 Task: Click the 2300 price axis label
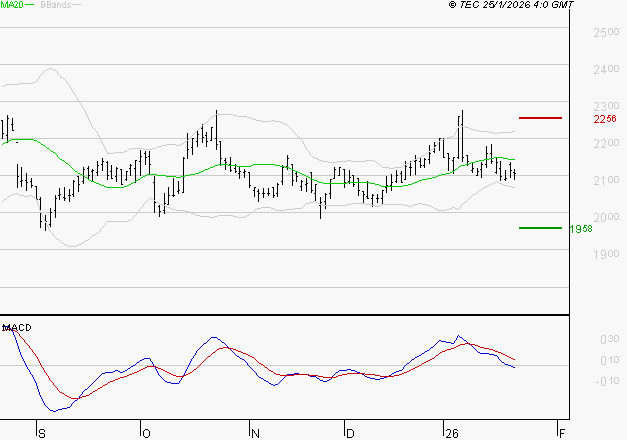click(x=606, y=106)
